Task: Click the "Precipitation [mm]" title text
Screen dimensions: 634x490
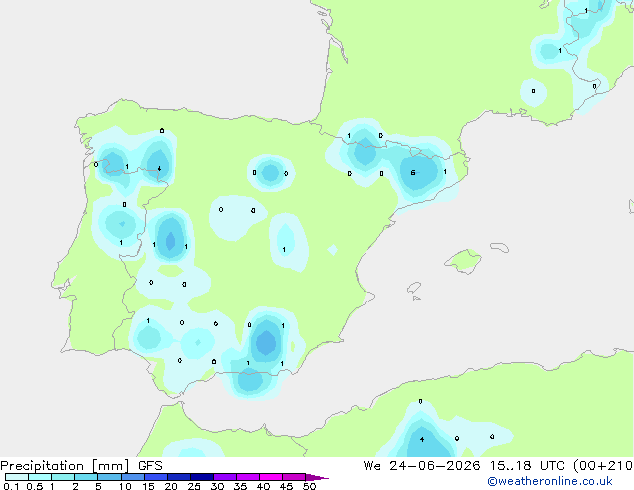Action: [65, 466]
